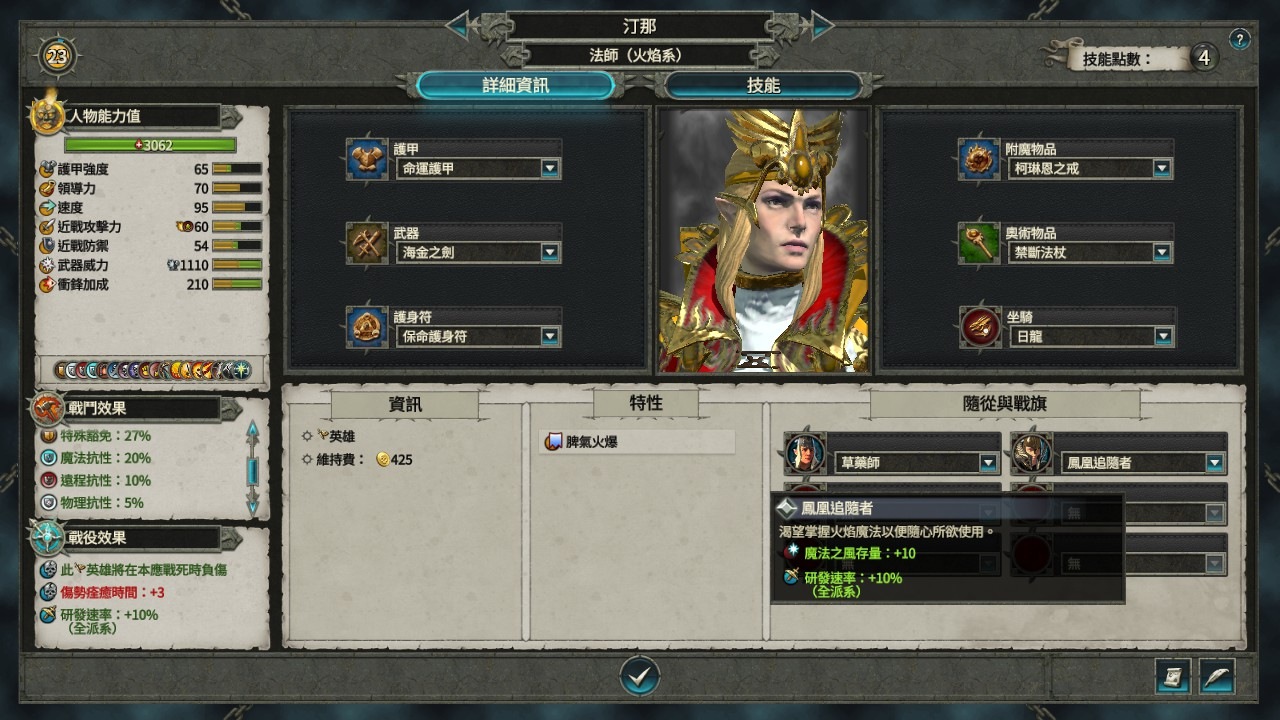The image size is (1280, 720).
Task: Click the 脾氣火爆 trait entry
Action: pos(638,441)
